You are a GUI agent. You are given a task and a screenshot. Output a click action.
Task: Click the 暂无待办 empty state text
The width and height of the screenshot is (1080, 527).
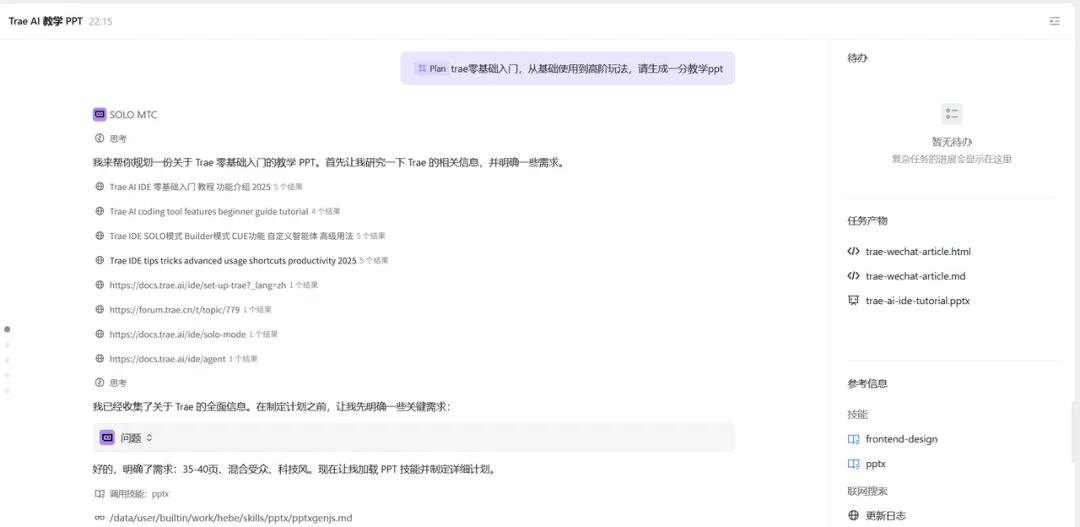[952, 142]
